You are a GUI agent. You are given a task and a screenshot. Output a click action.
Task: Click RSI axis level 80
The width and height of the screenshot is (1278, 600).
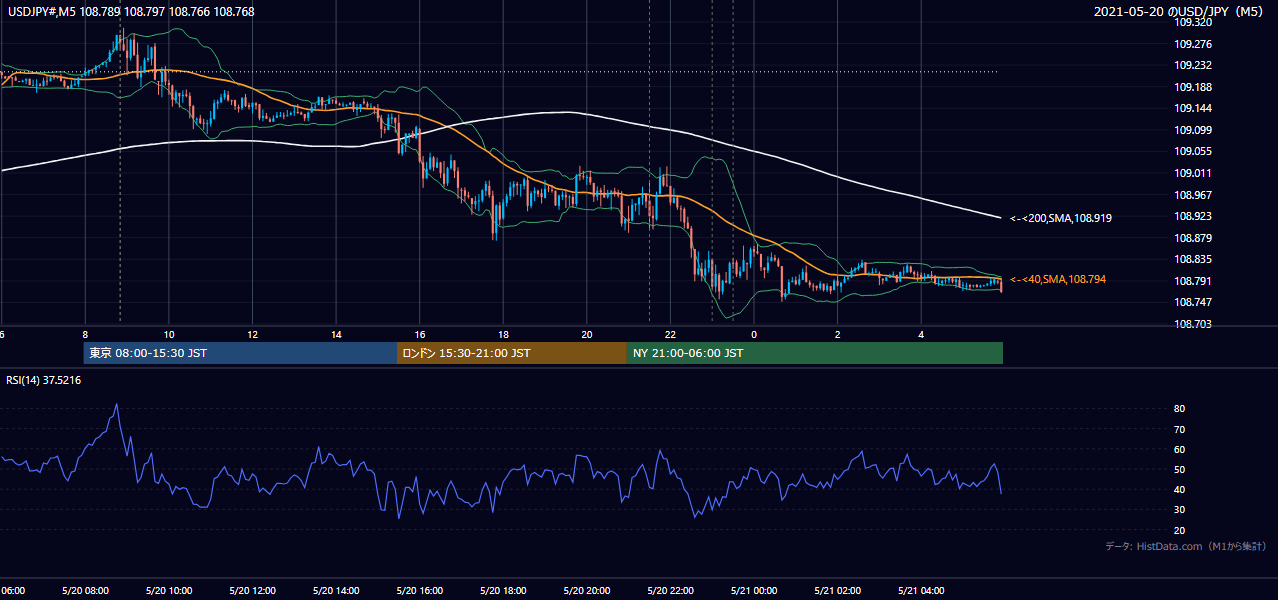click(1180, 409)
